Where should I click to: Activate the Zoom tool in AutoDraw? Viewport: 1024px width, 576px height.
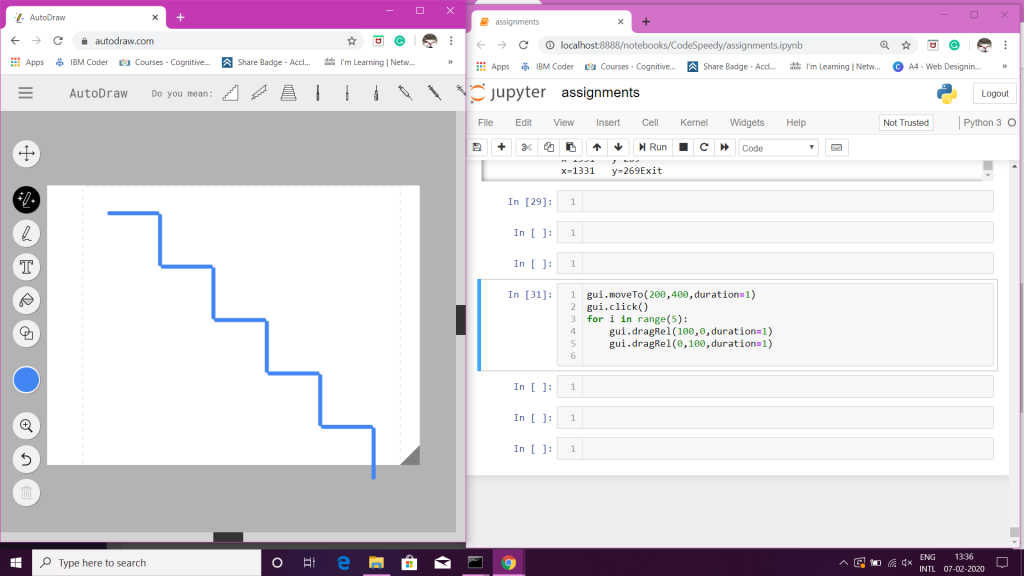pos(26,425)
